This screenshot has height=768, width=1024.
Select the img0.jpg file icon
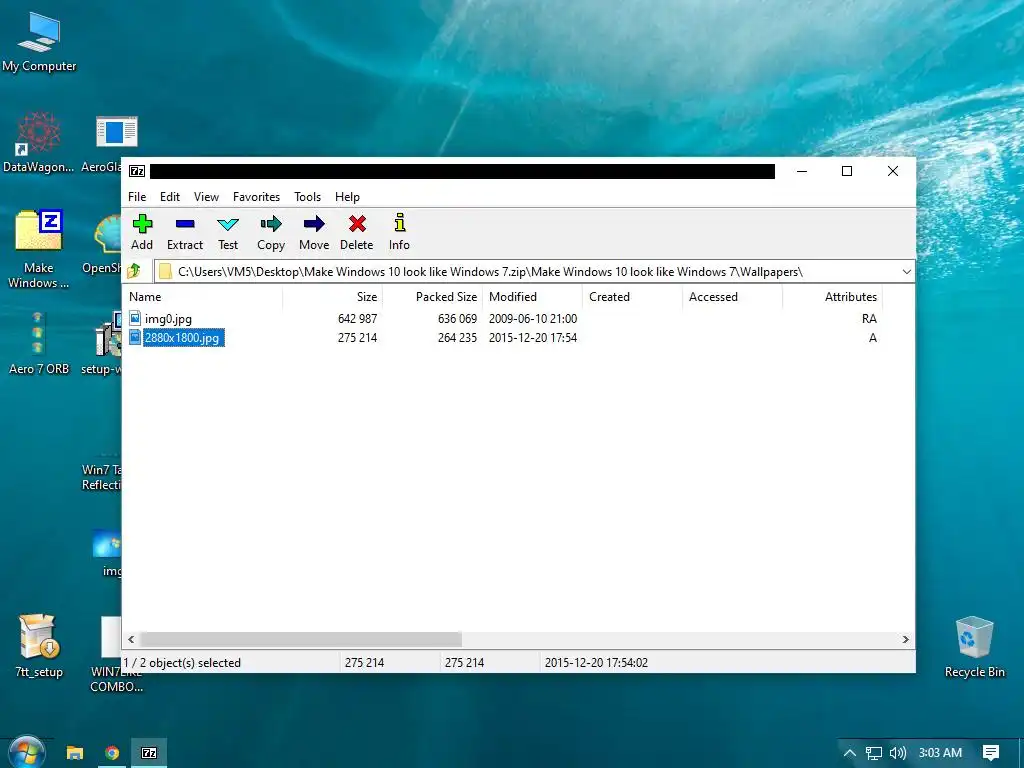tap(135, 319)
